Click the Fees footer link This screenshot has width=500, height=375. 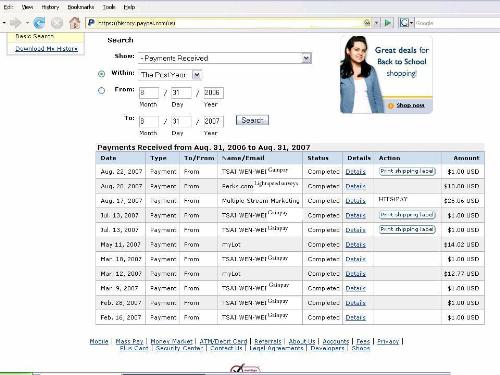pyautogui.click(x=363, y=341)
